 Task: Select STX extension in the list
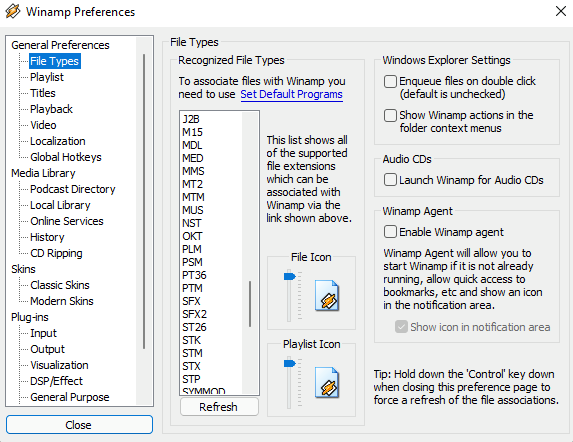tap(191, 366)
